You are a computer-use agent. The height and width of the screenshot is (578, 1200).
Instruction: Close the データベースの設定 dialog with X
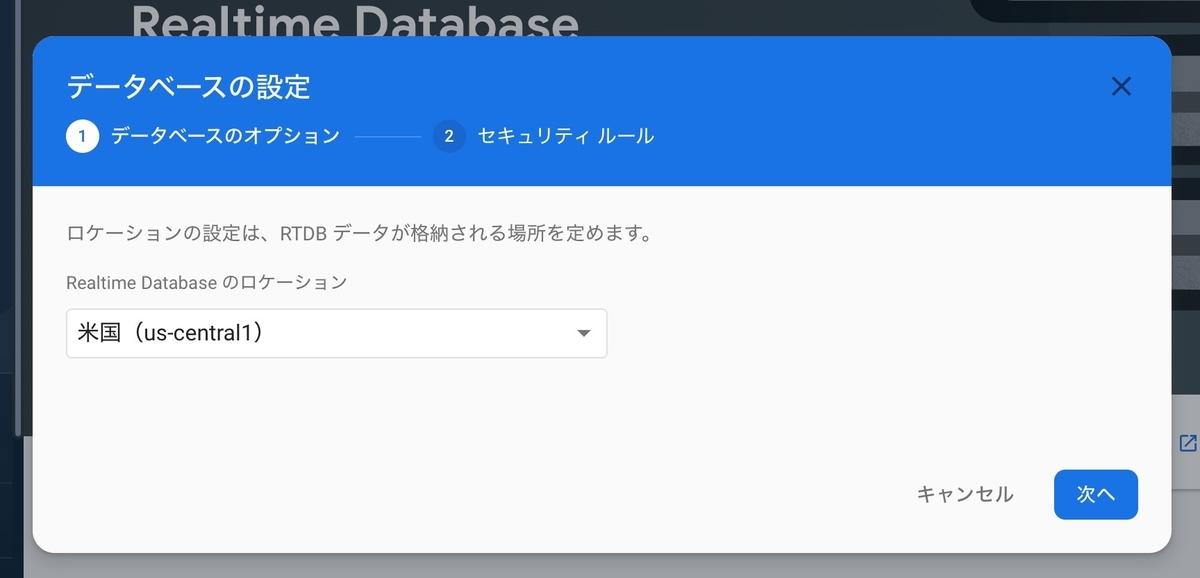[x=1121, y=87]
